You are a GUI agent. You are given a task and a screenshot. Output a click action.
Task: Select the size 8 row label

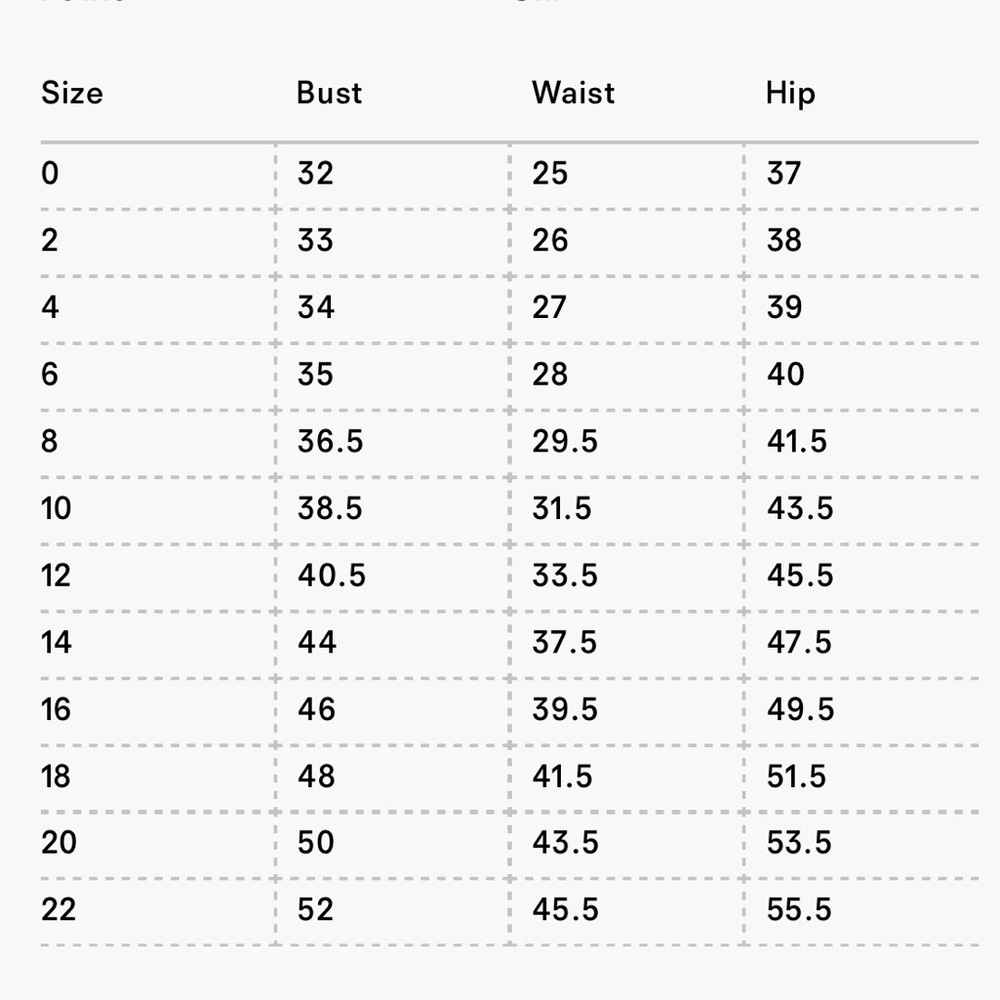pos(50,441)
